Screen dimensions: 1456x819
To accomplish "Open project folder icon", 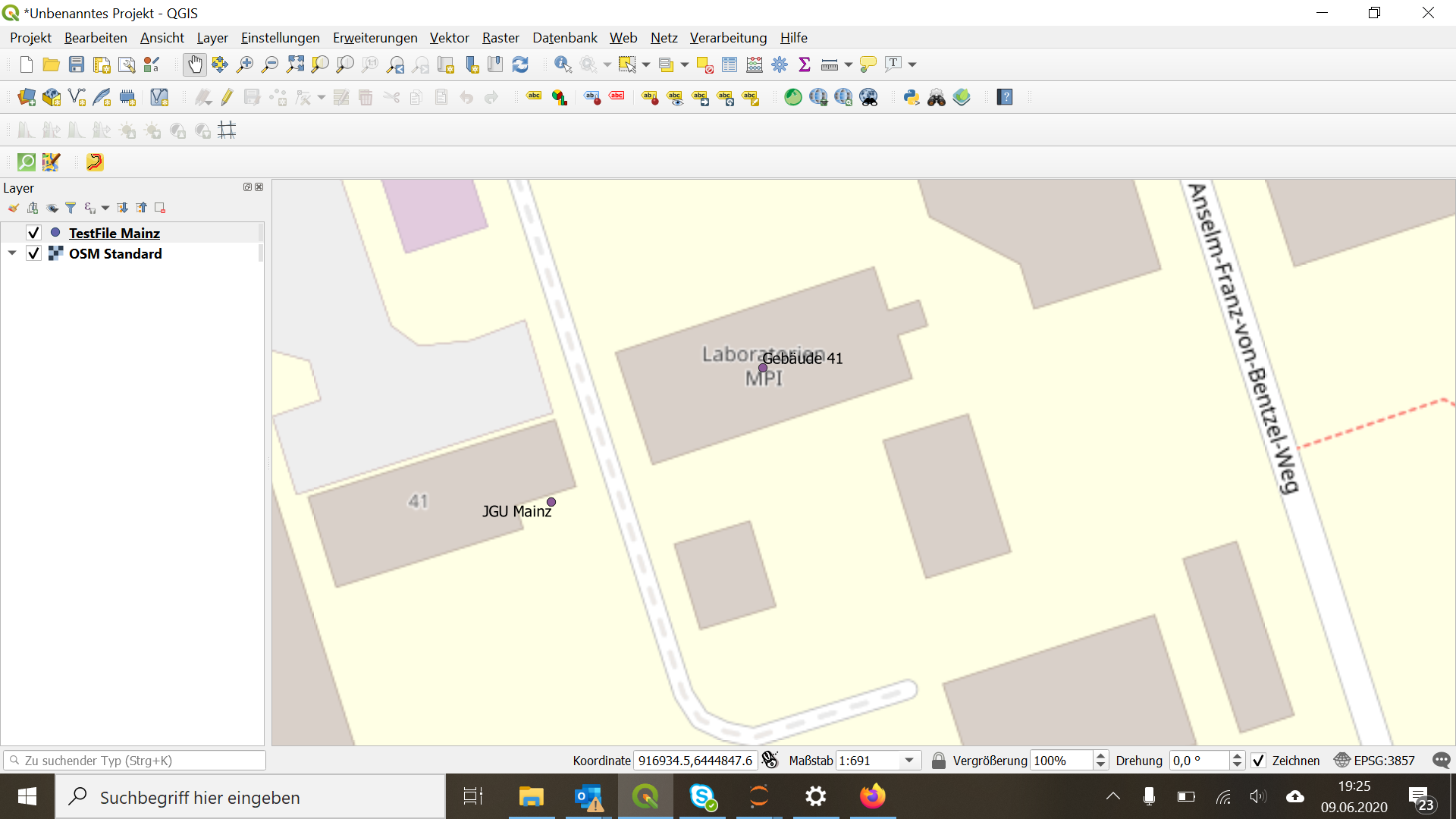I will pos(52,64).
